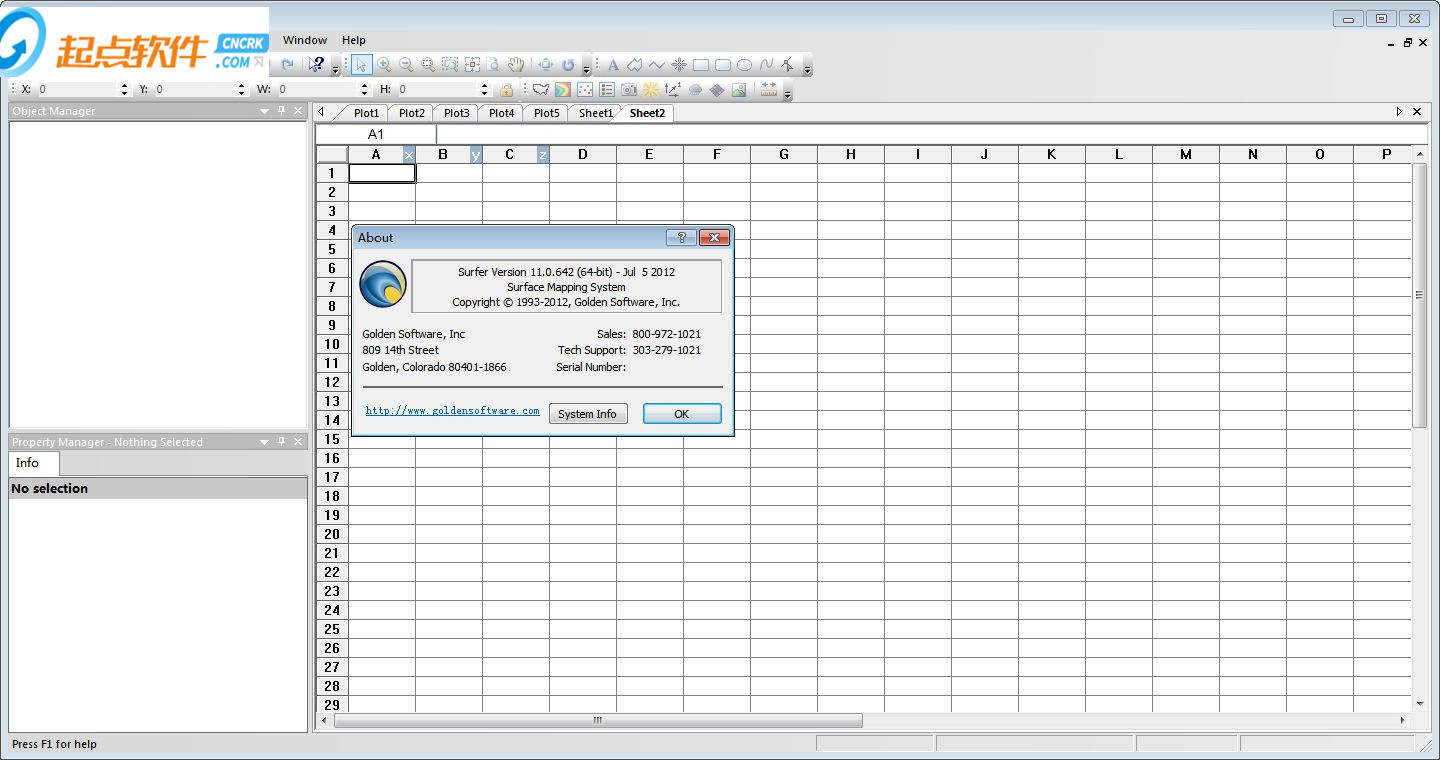Toggle the aspect ratio lock

506,90
